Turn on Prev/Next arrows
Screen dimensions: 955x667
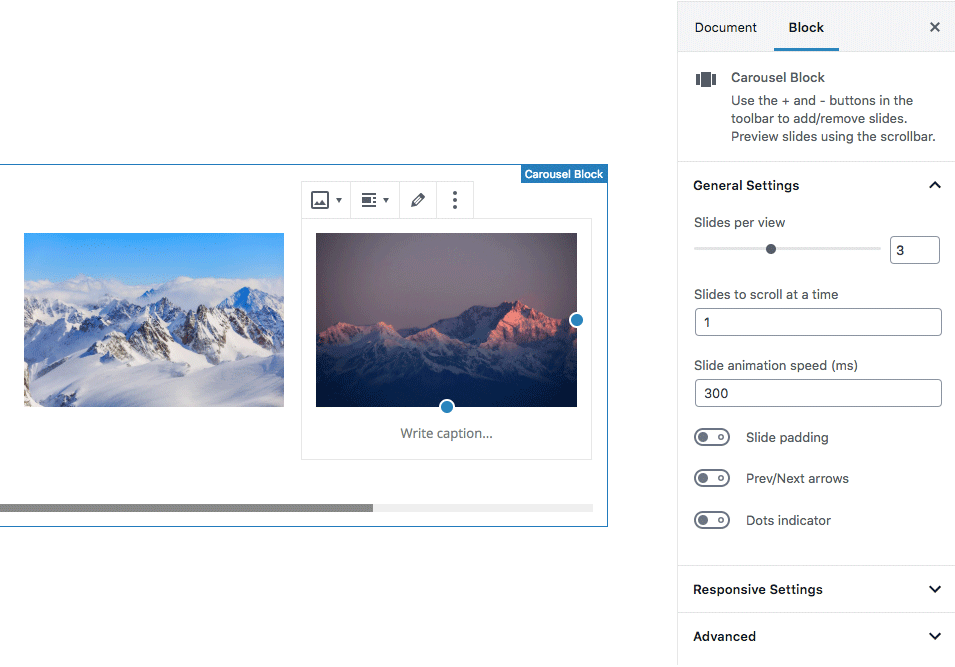tap(712, 478)
